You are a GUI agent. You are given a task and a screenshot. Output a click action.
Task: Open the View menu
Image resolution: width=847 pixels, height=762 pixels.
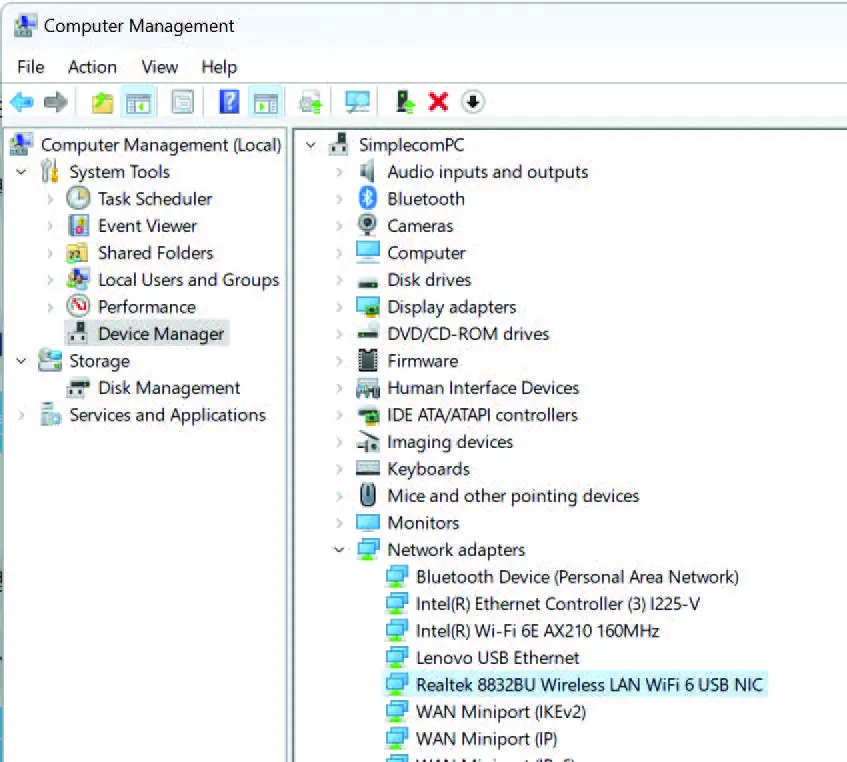point(159,67)
